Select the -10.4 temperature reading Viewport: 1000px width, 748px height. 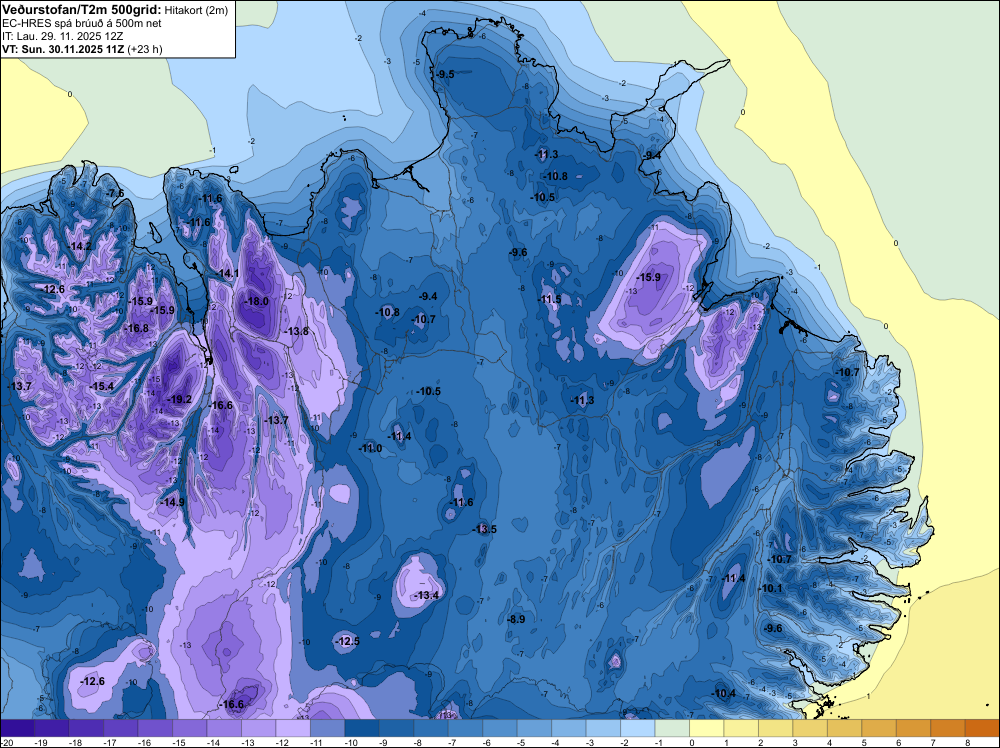724,694
